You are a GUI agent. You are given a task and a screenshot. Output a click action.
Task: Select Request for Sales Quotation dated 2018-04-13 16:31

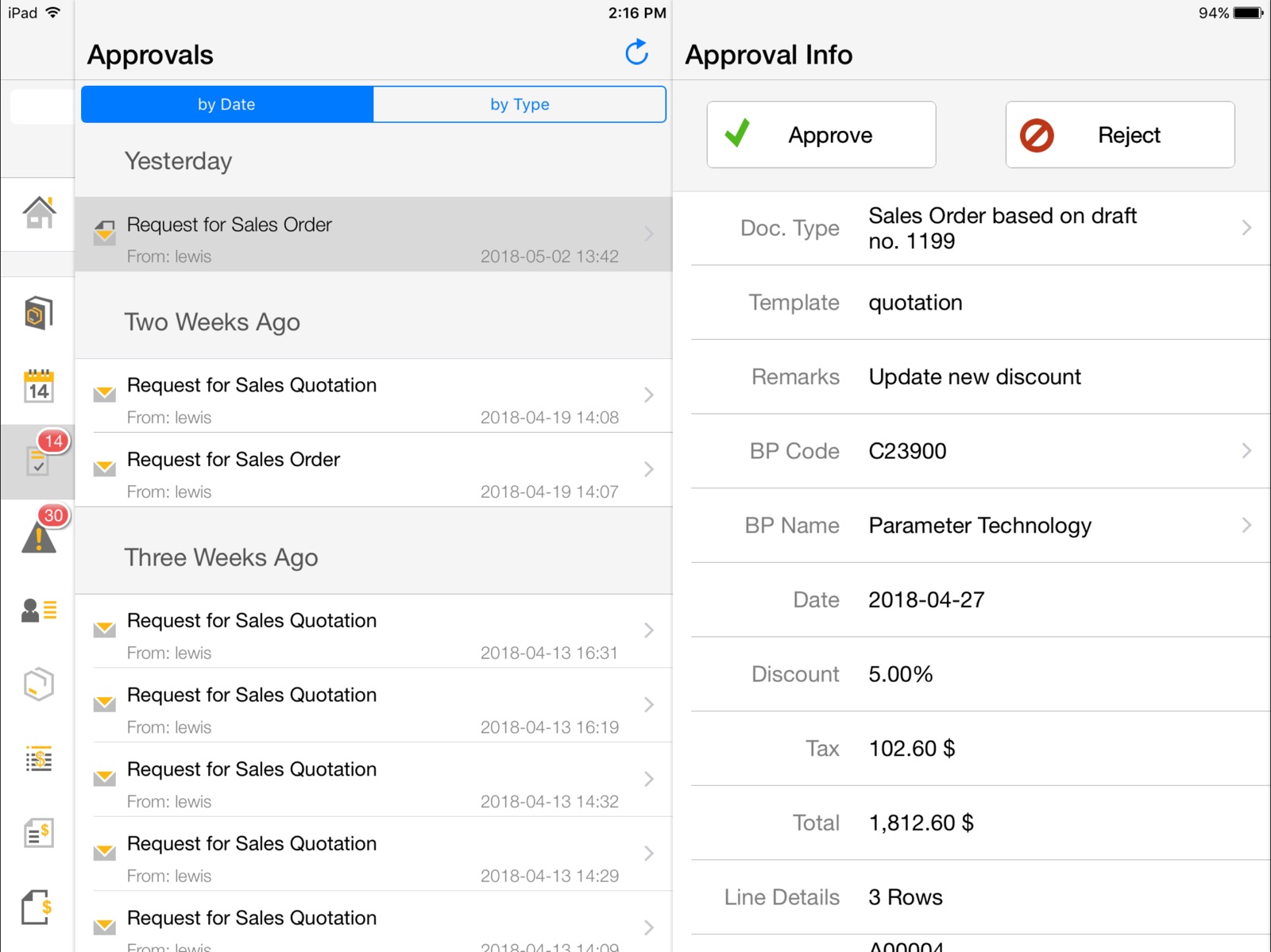coord(373,631)
